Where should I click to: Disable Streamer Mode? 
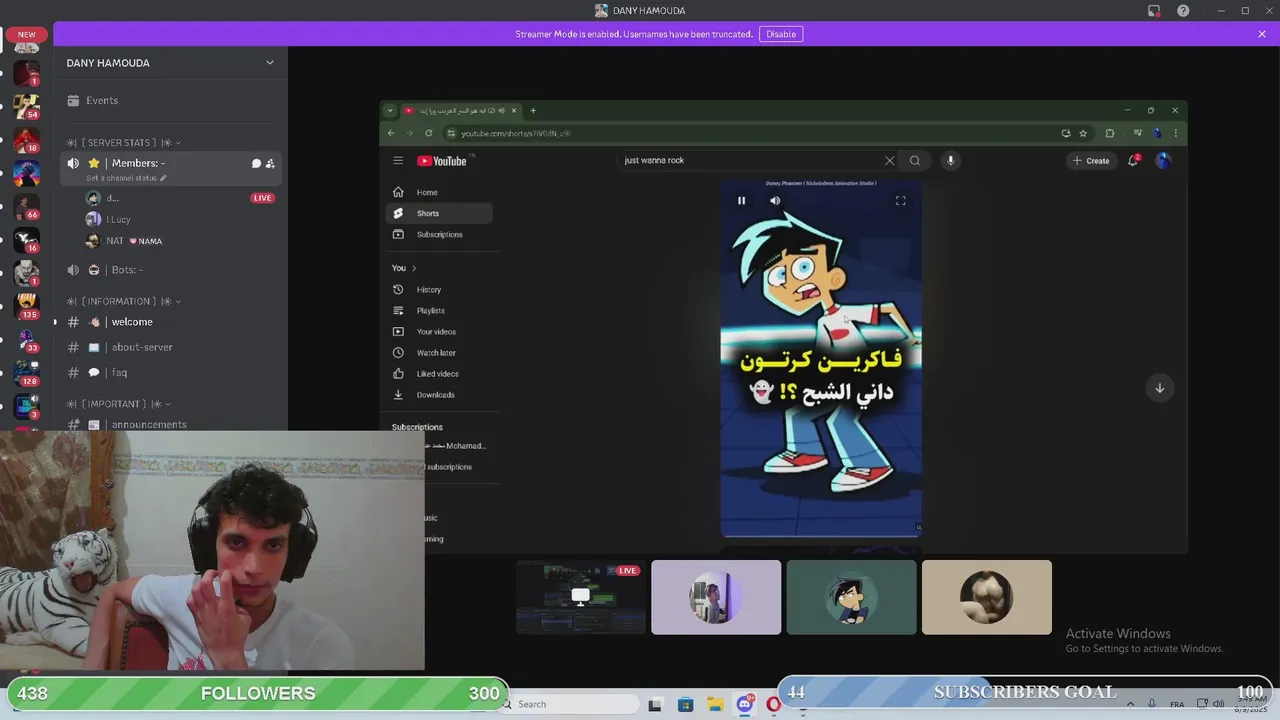click(x=781, y=34)
